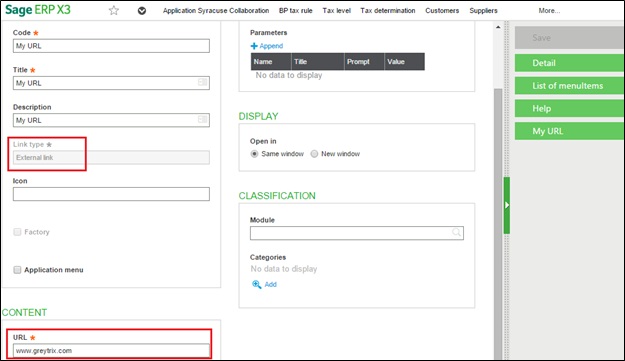
Task: Open the Link type dropdown
Action: [x=111, y=157]
